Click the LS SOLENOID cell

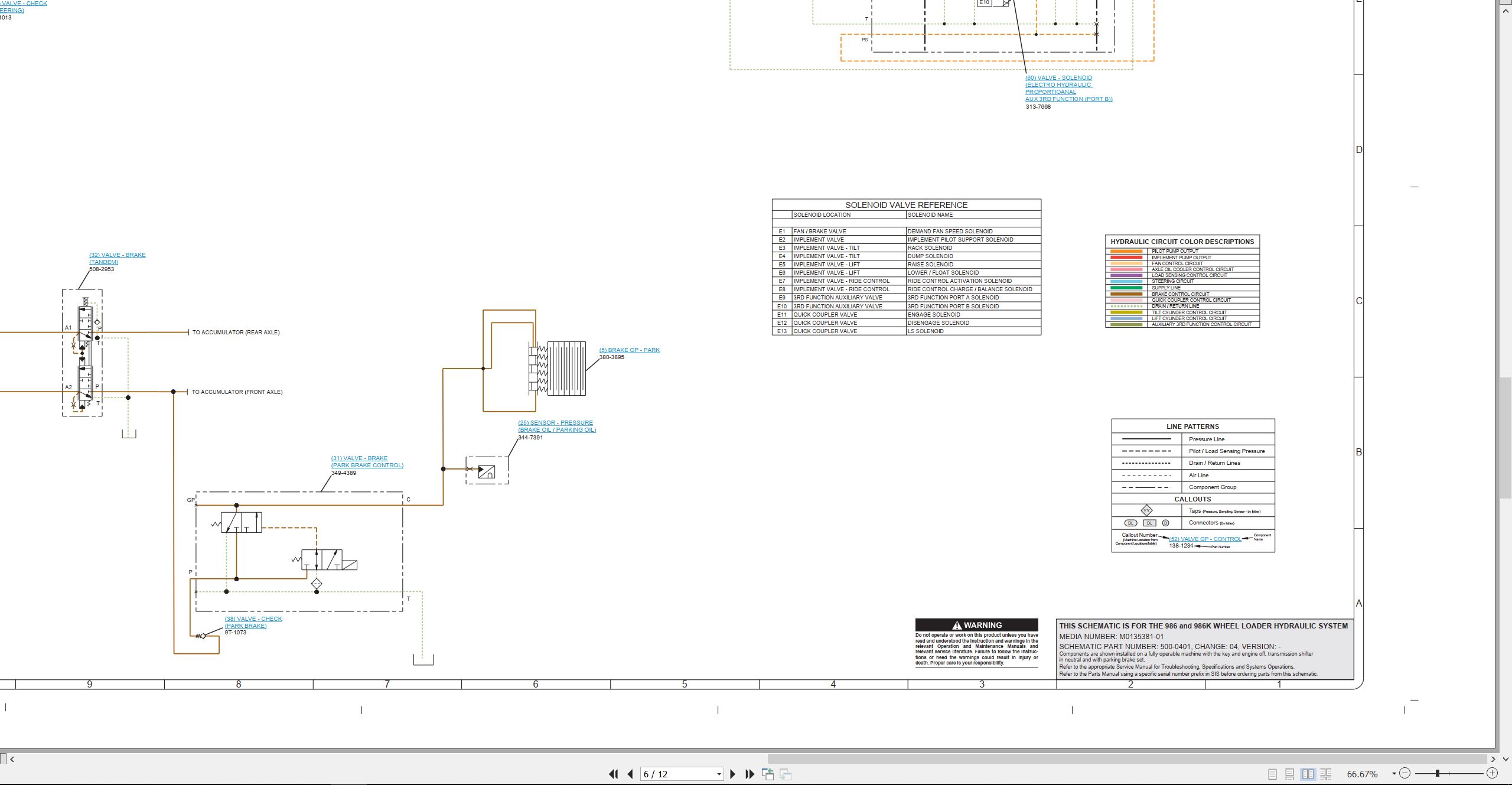(x=973, y=331)
